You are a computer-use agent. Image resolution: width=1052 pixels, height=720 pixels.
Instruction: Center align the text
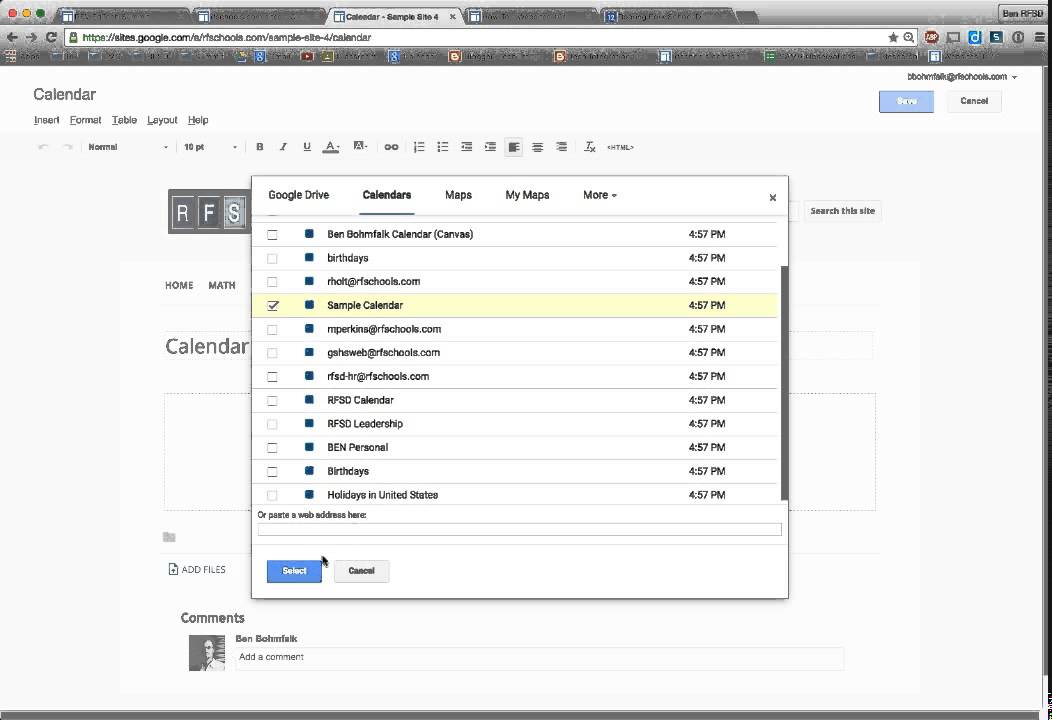[537, 147]
